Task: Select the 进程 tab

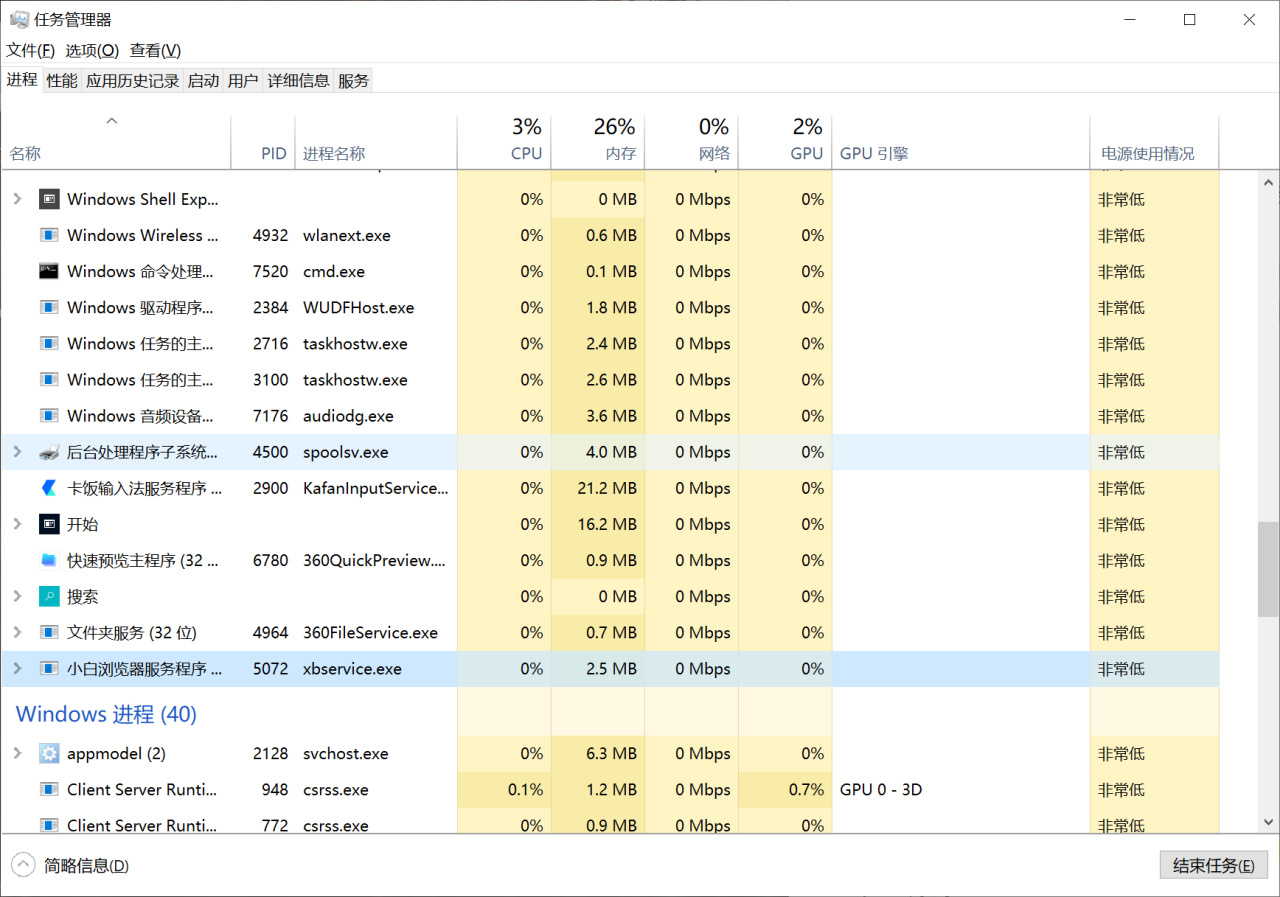Action: click(x=22, y=80)
